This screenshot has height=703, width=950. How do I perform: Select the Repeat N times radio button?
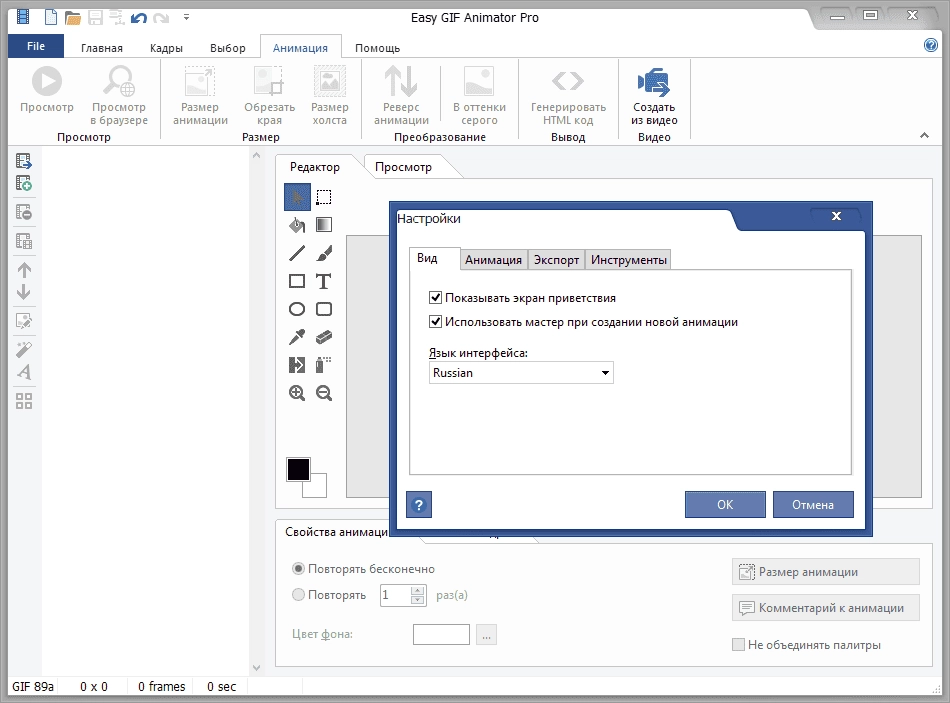pos(298,595)
